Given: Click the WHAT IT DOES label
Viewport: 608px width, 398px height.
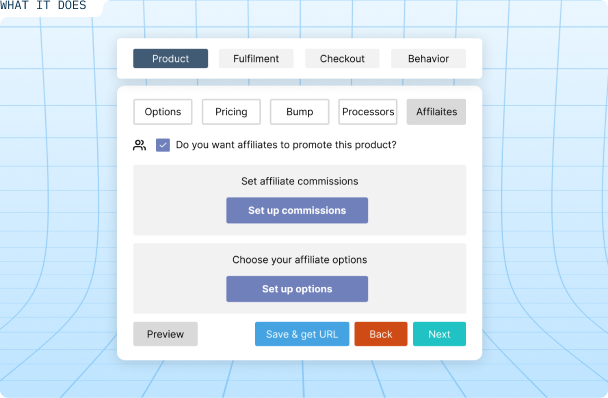Looking at the screenshot, I should [43, 5].
